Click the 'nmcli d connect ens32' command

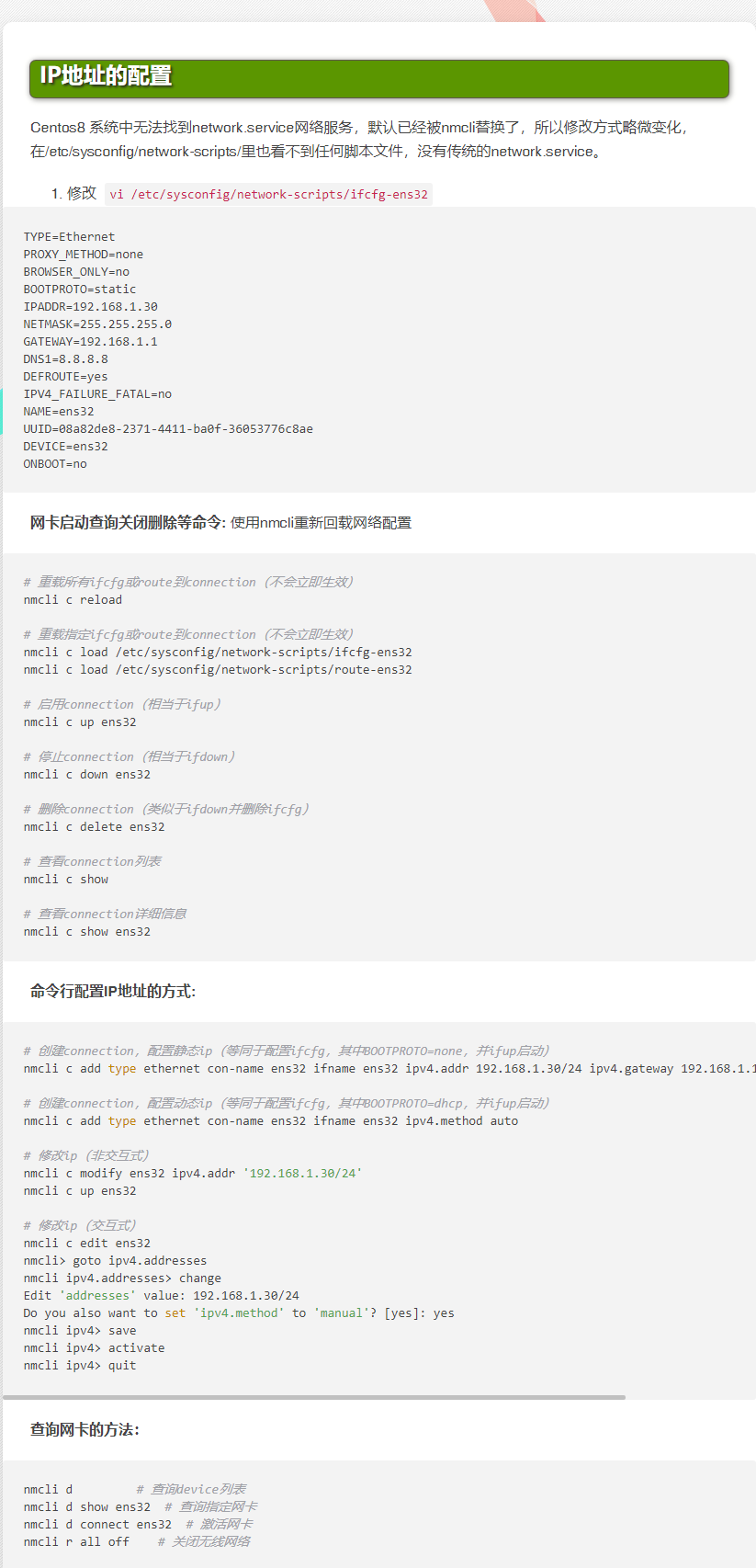pyautogui.click(x=97, y=1524)
